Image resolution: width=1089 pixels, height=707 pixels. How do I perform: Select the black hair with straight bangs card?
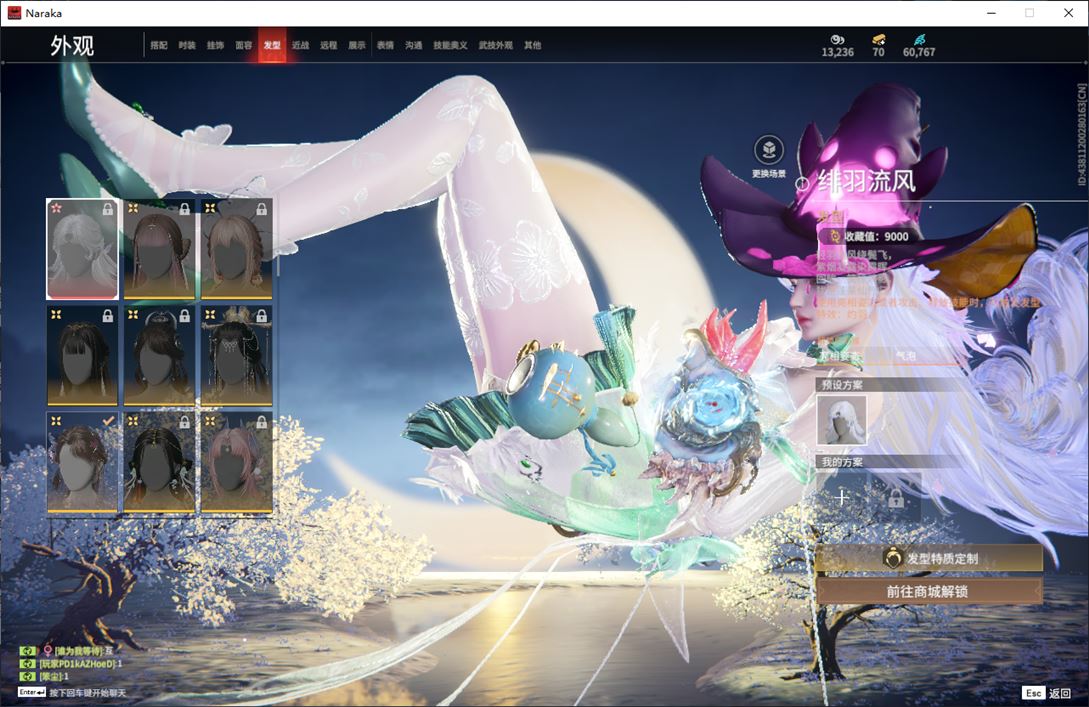pos(83,356)
